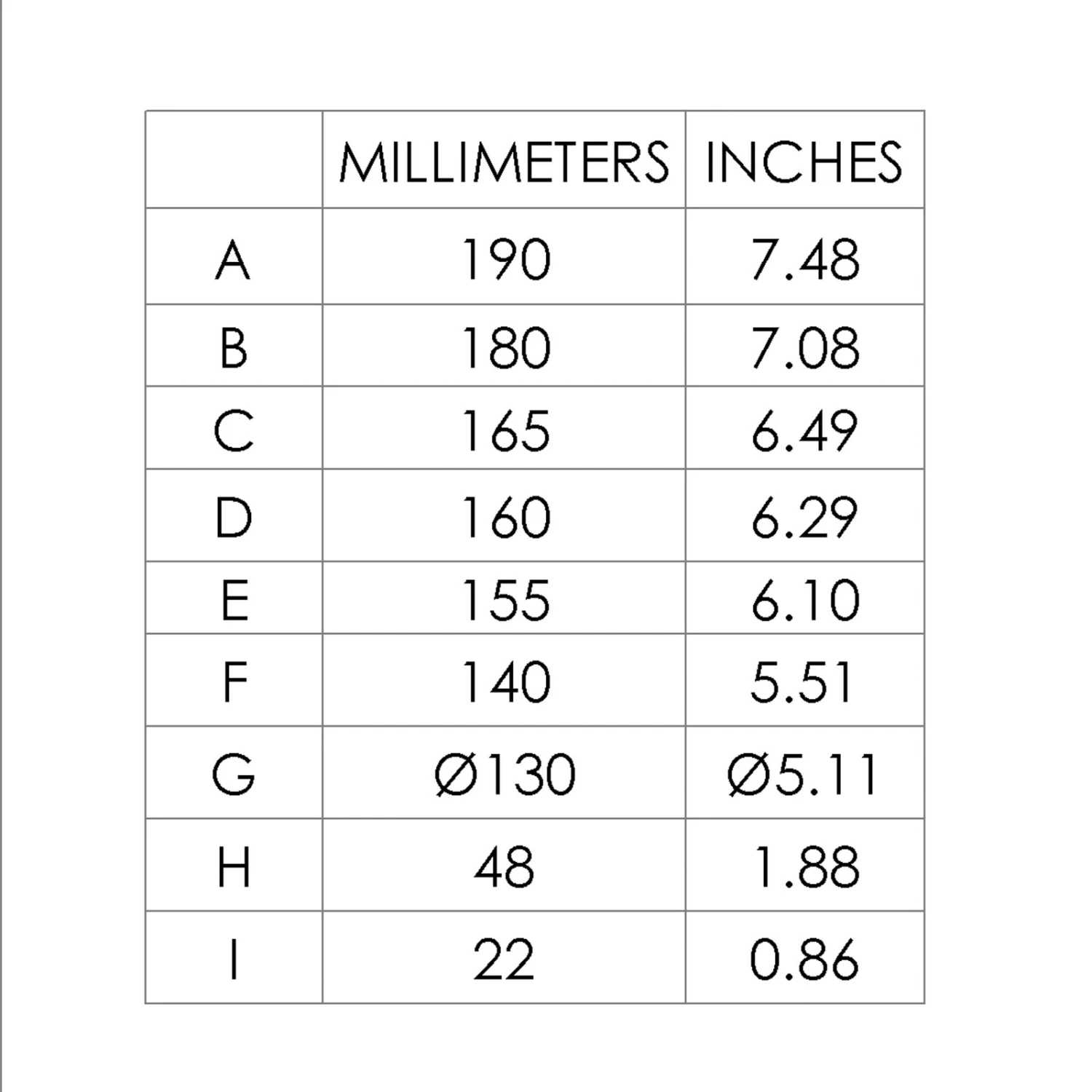
Task: Select the 22 millimeters cell
Action: [x=504, y=960]
